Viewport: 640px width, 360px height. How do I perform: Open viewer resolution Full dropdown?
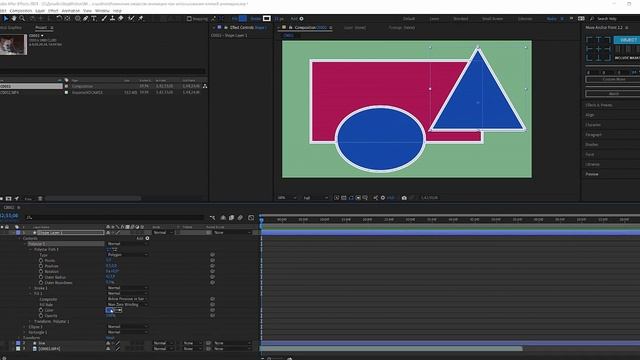[x=315, y=198]
